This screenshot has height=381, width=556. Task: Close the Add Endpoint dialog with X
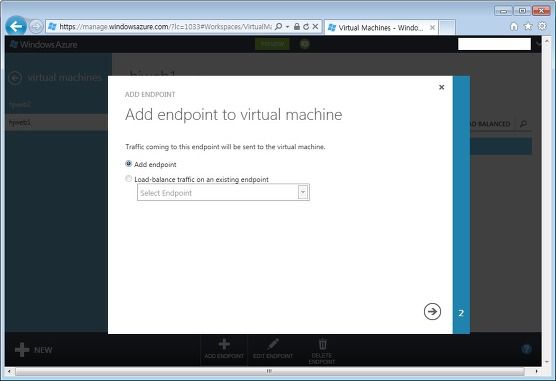441,87
